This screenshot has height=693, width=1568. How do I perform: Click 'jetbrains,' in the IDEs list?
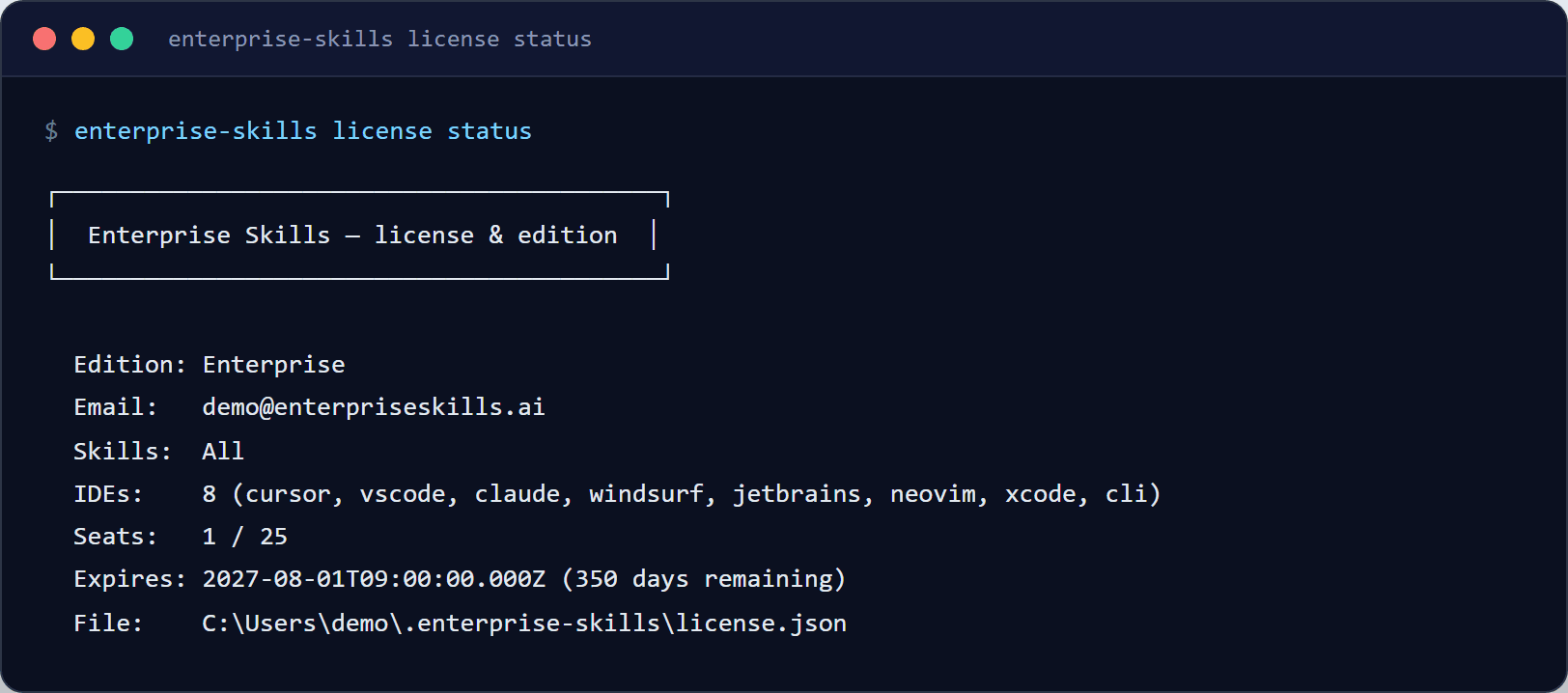click(803, 494)
